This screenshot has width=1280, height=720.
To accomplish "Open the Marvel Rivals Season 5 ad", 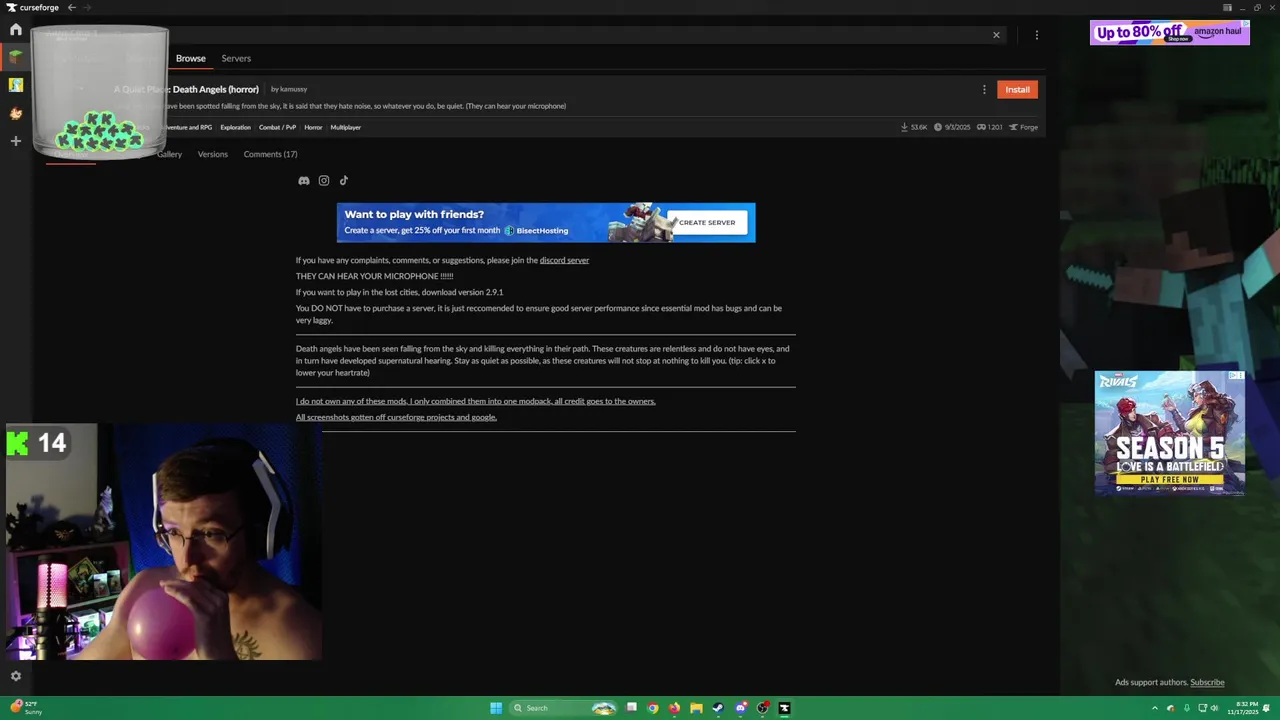I will 1170,433.
